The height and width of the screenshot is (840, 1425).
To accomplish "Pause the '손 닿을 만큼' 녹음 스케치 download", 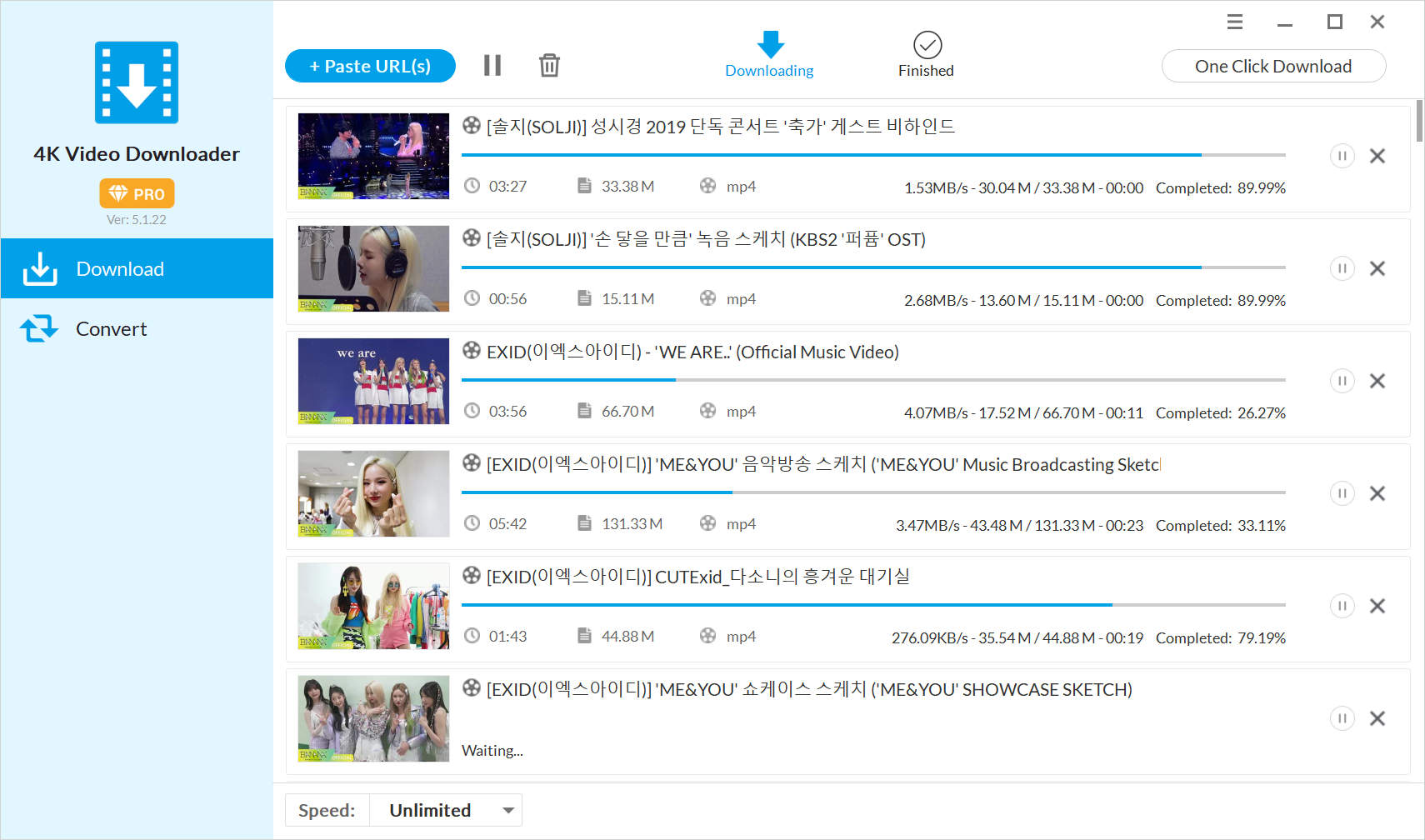I will coord(1342,268).
